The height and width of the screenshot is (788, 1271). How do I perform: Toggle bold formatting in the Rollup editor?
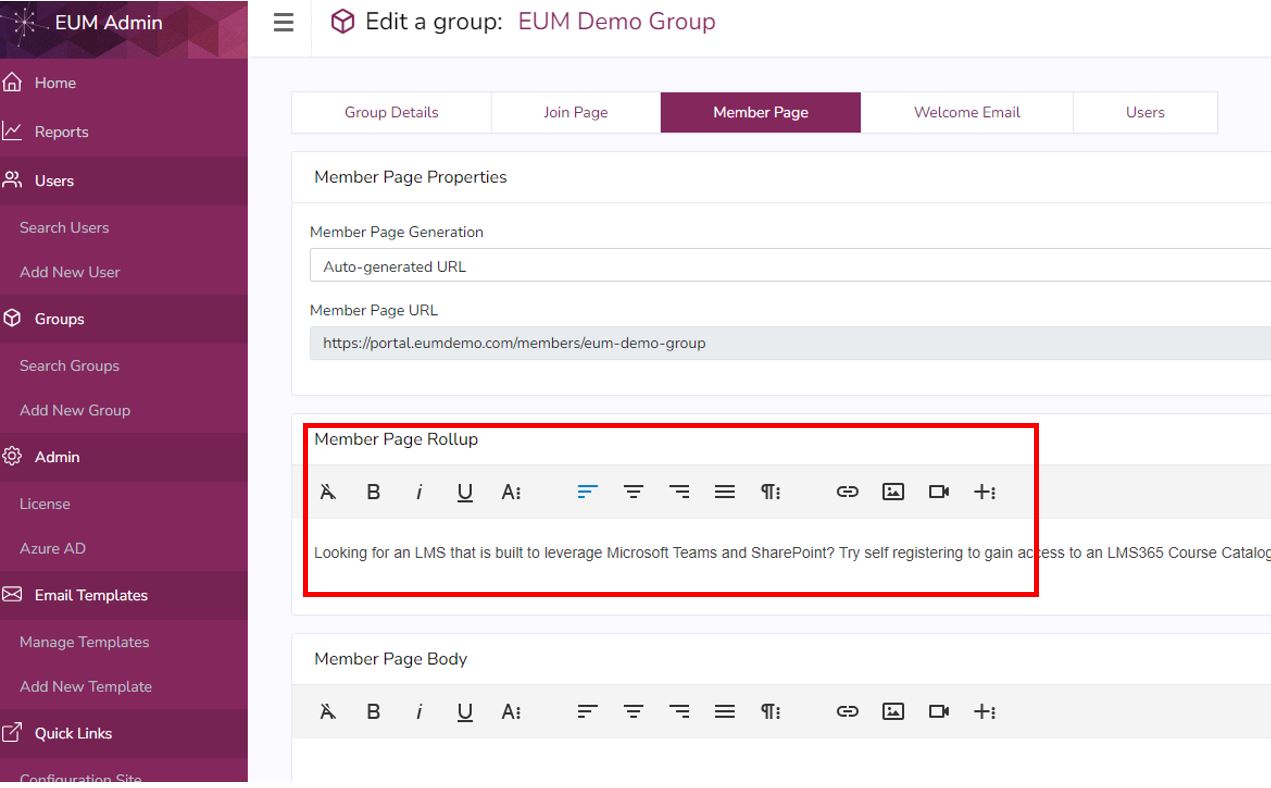[373, 491]
